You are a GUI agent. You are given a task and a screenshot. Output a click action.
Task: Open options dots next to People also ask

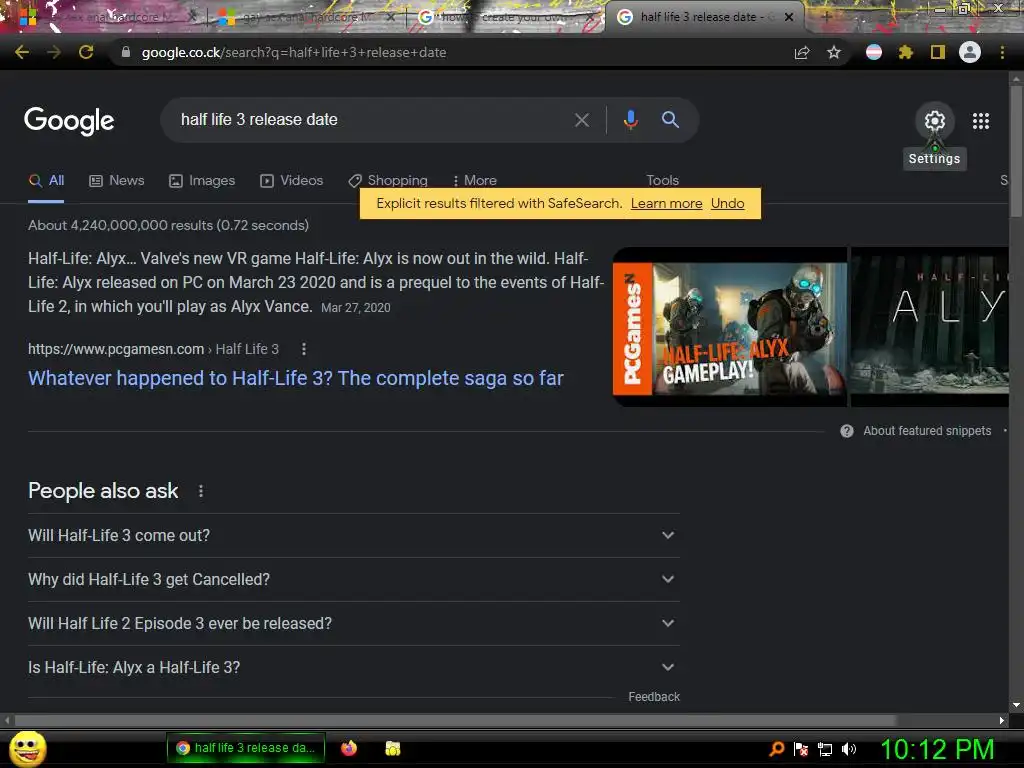[x=200, y=491]
